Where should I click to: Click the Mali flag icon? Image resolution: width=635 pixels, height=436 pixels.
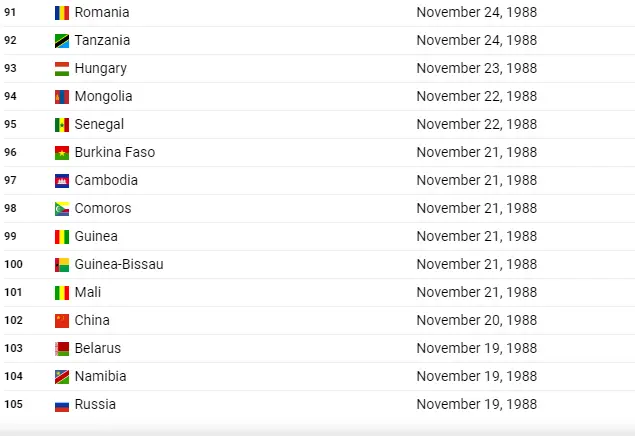[62, 293]
